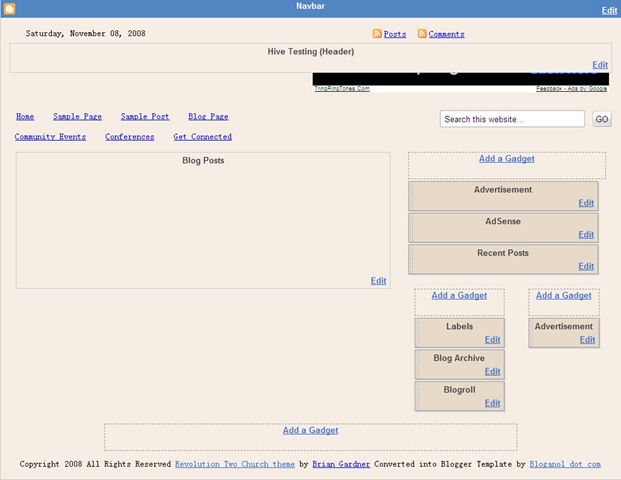This screenshot has width=621, height=480.
Task: Select the Labels gadget box
Action: (459, 333)
